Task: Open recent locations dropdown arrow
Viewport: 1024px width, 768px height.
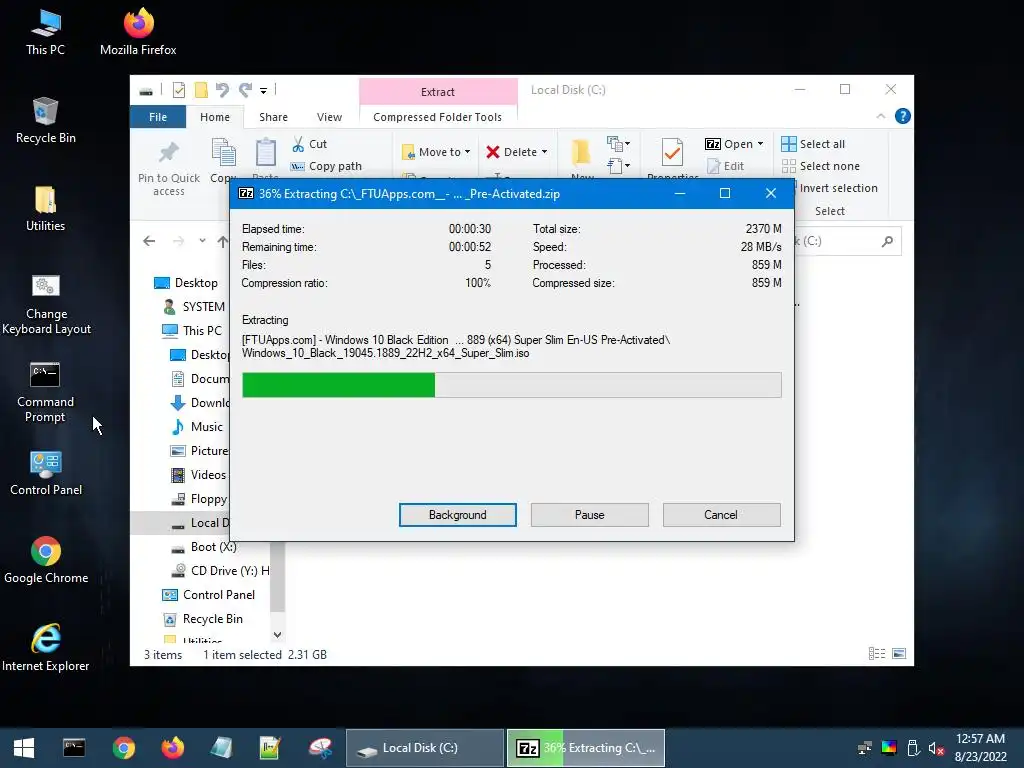Action: pyautogui.click(x=202, y=241)
